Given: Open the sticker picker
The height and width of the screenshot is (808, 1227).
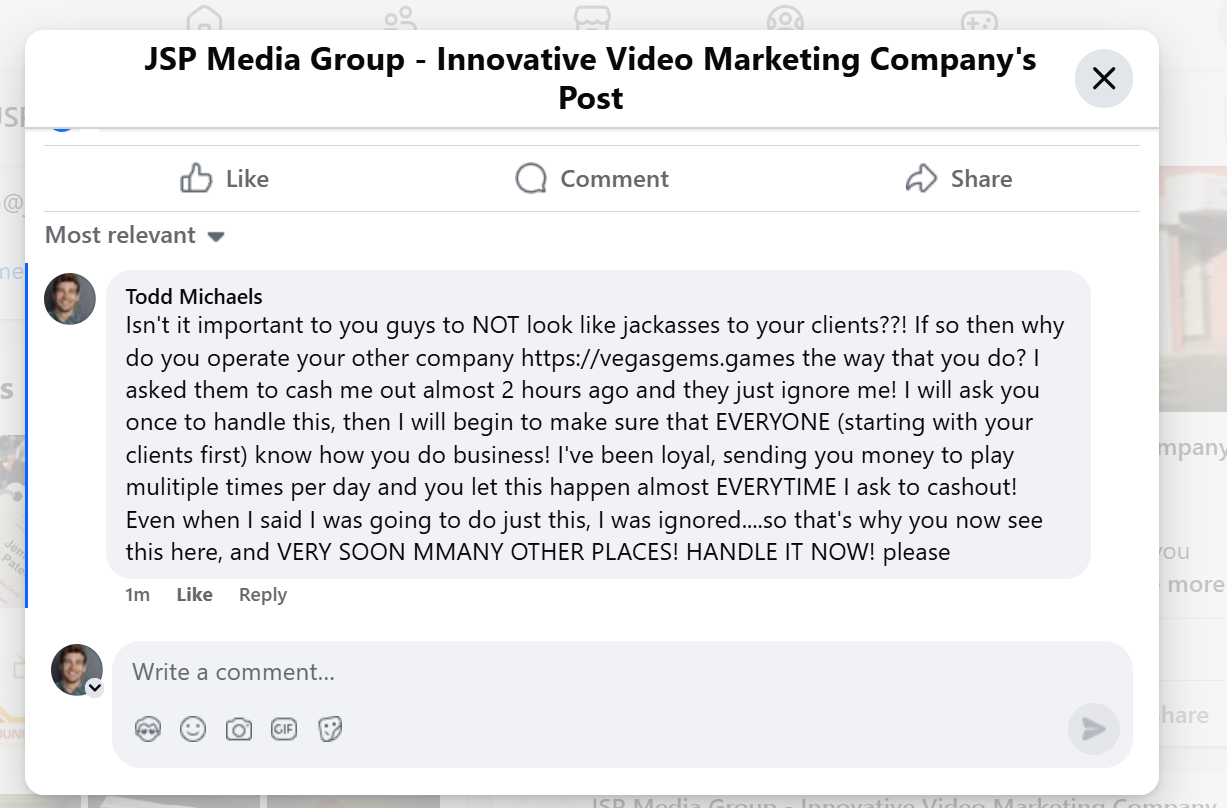Looking at the screenshot, I should [330, 729].
